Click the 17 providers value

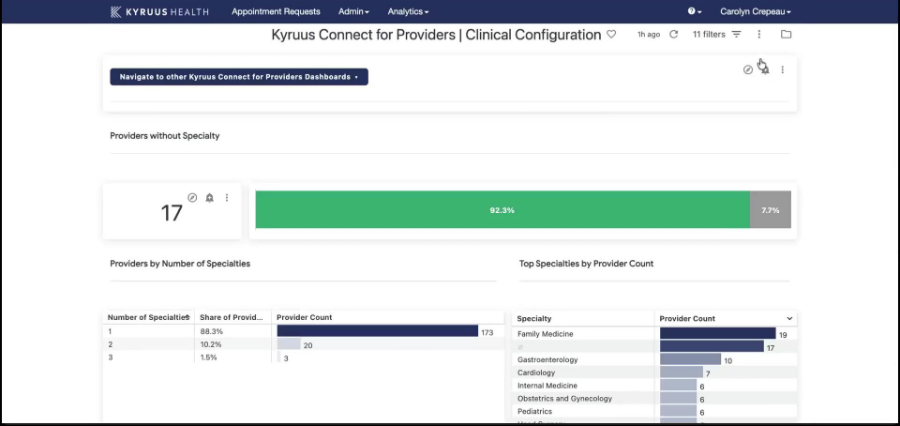click(x=171, y=214)
